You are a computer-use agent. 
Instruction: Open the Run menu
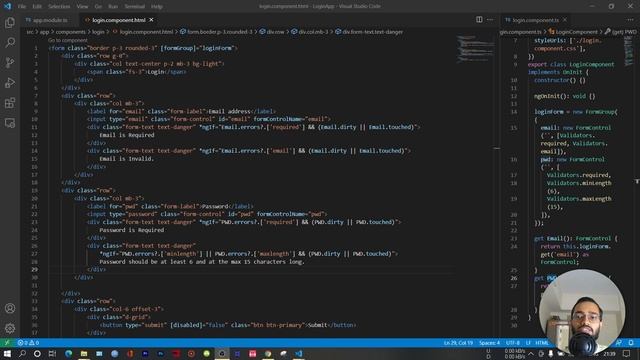[x=113, y=7]
